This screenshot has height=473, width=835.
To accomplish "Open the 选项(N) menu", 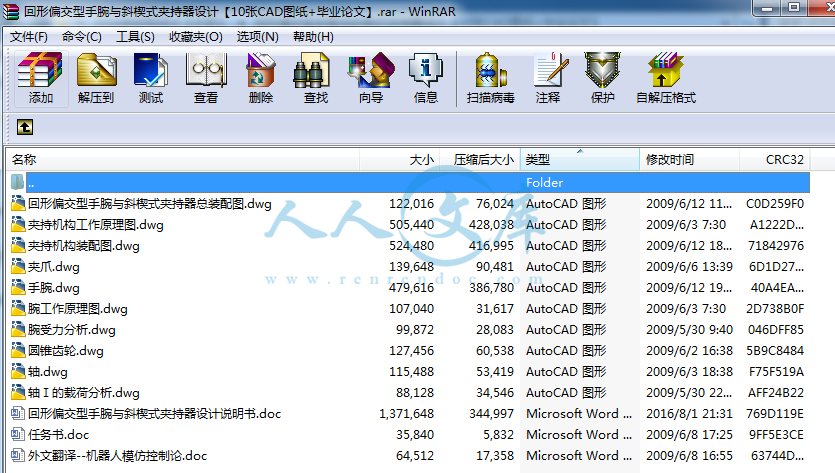I will [x=257, y=37].
